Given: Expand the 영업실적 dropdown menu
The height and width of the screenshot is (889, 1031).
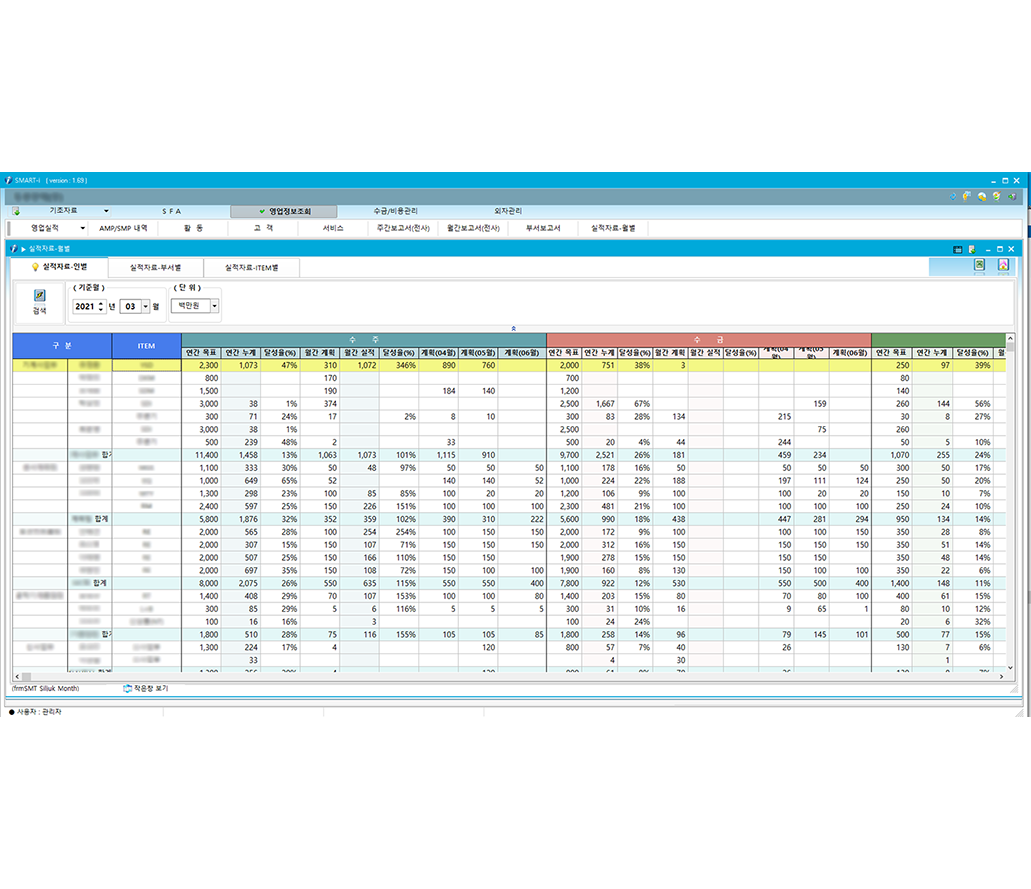Looking at the screenshot, I should coord(81,228).
